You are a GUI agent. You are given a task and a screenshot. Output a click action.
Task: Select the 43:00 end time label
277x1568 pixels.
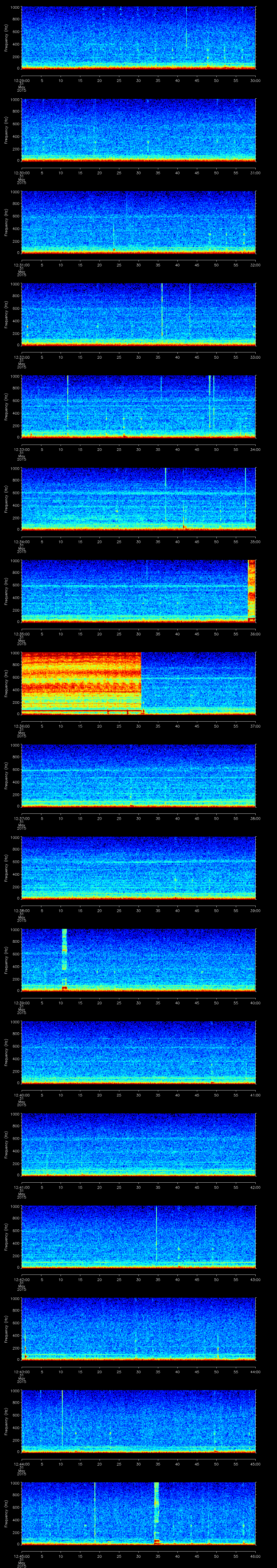coord(255,1279)
